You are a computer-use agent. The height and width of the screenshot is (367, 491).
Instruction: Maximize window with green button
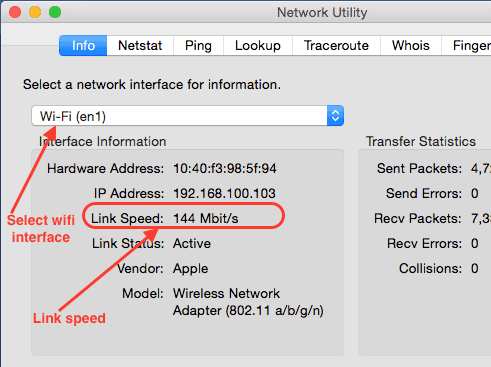tap(55, 12)
